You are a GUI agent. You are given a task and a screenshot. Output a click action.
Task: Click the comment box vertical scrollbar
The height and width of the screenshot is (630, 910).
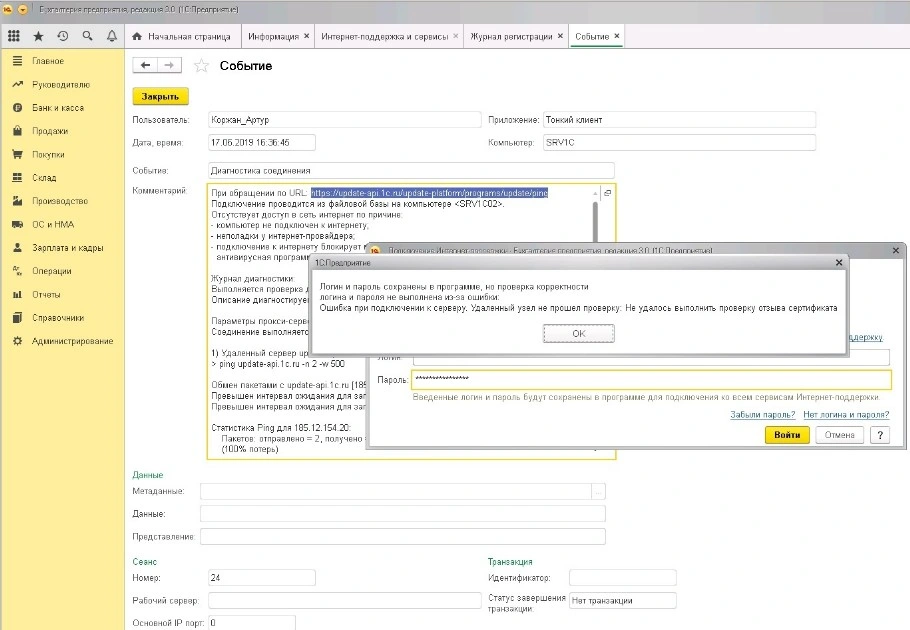(x=596, y=220)
